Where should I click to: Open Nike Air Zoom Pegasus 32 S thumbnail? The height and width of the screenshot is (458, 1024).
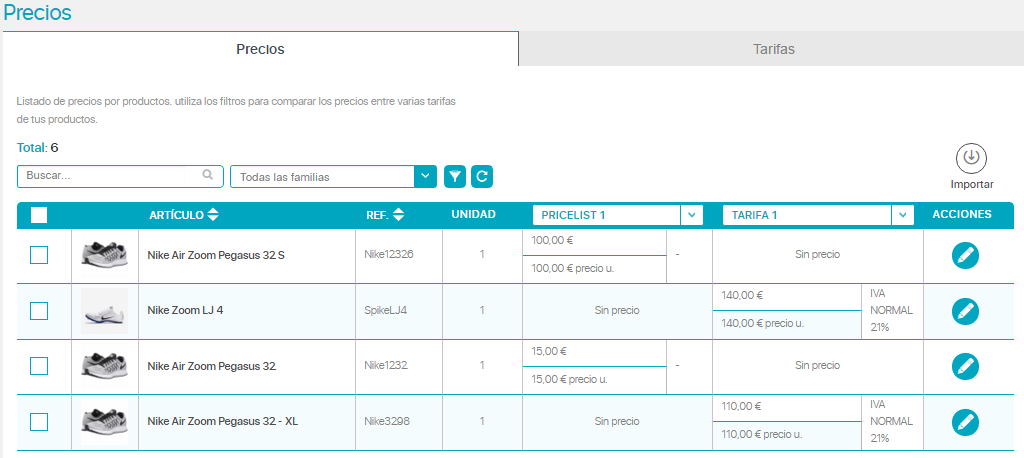point(104,254)
